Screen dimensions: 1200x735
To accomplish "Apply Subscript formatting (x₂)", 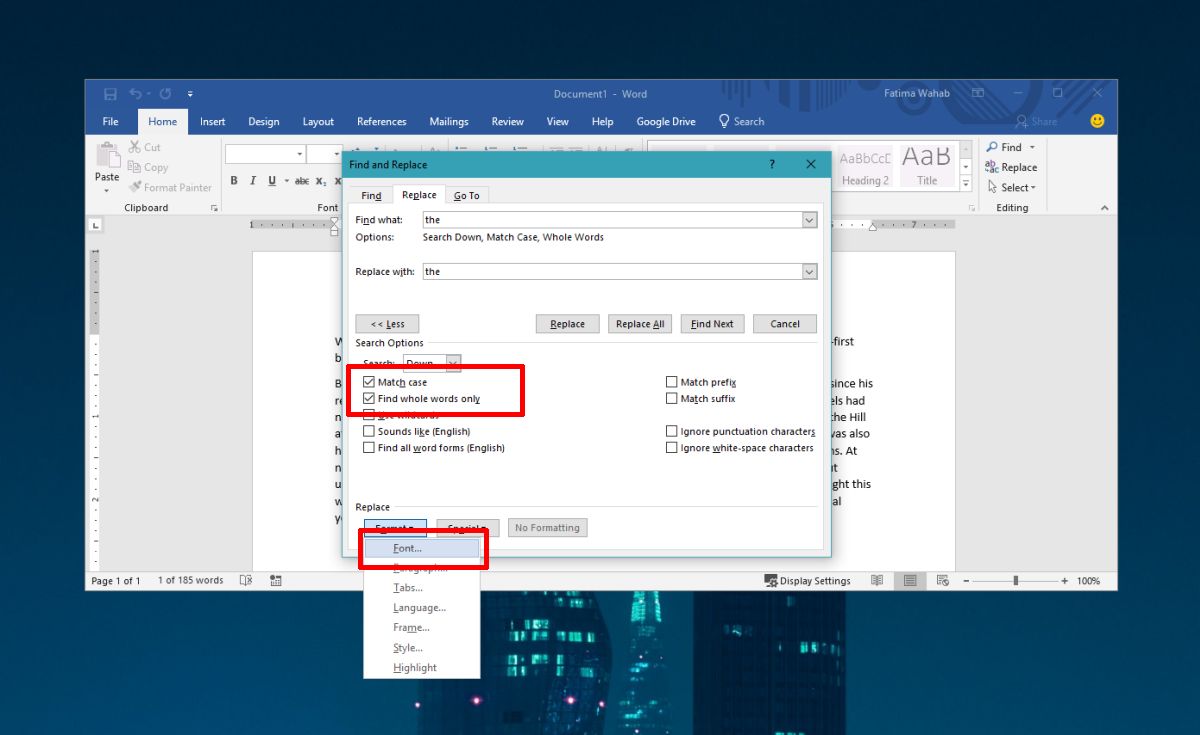I will tap(321, 181).
